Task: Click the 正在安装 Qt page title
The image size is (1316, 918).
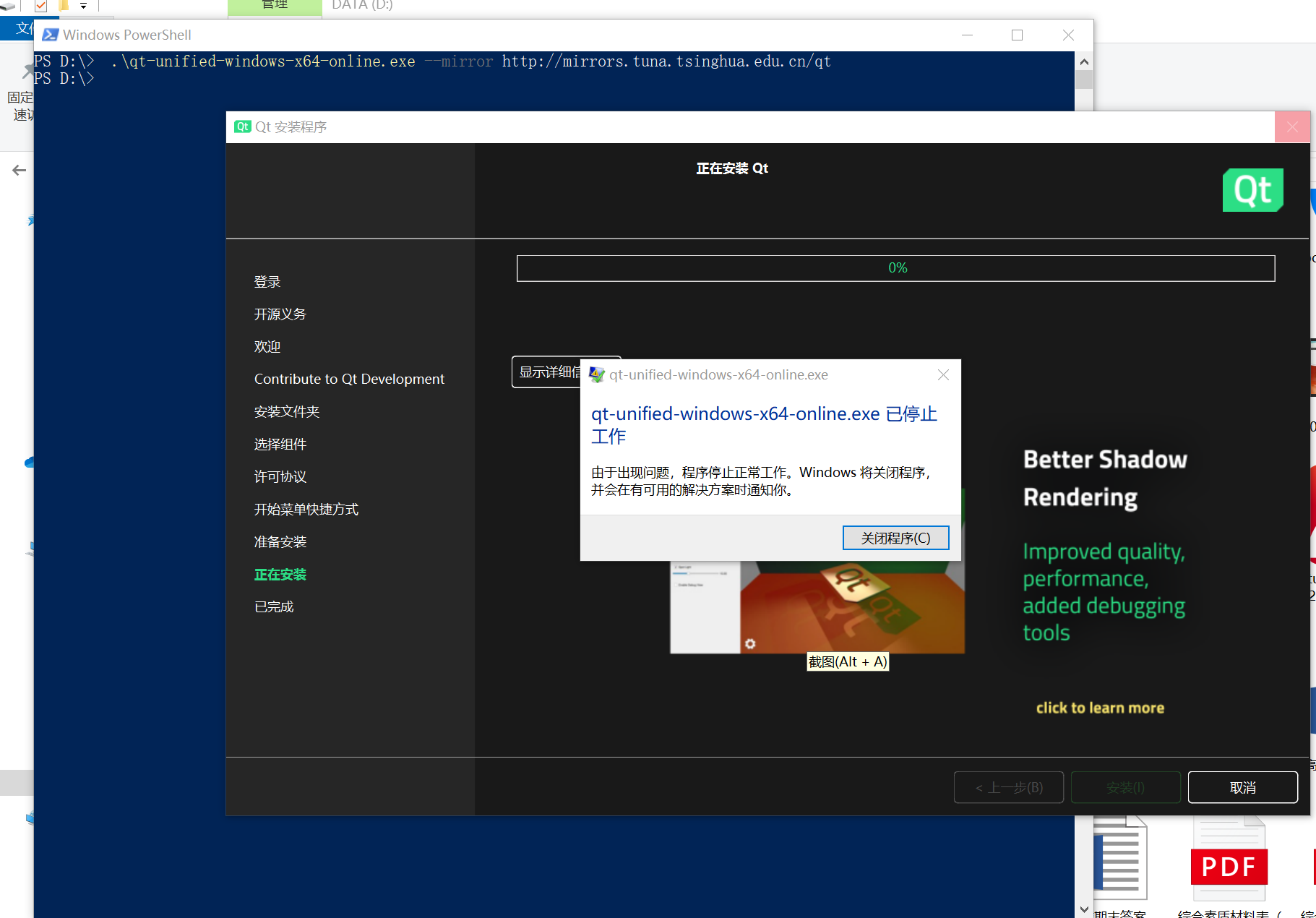Action: click(x=732, y=168)
